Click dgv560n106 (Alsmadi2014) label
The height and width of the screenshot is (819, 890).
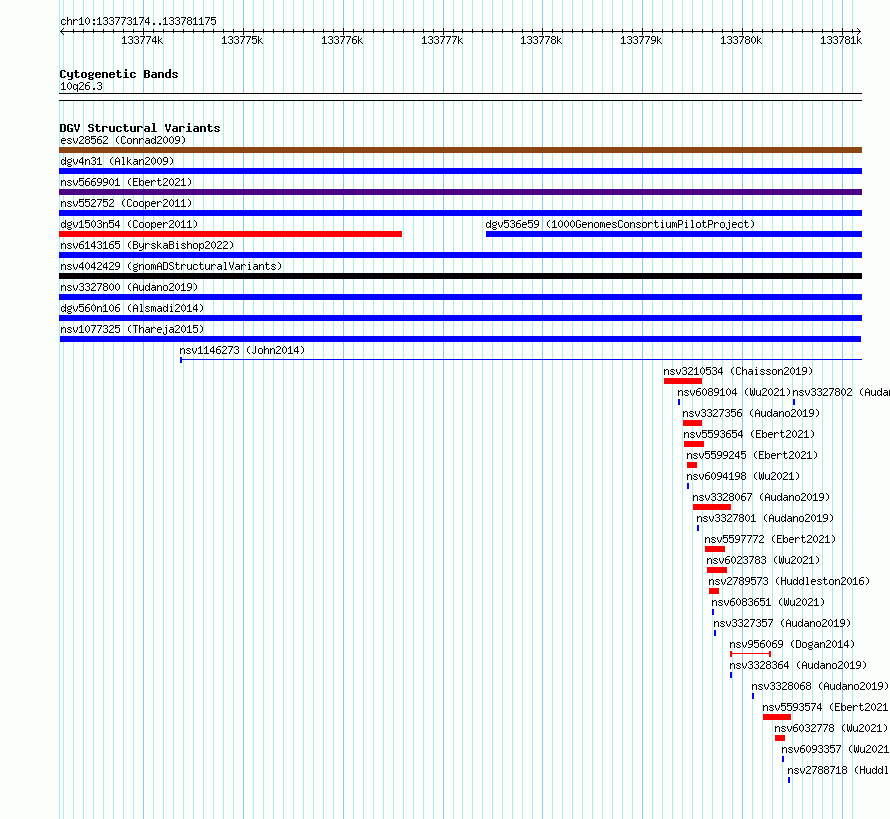tap(132, 308)
